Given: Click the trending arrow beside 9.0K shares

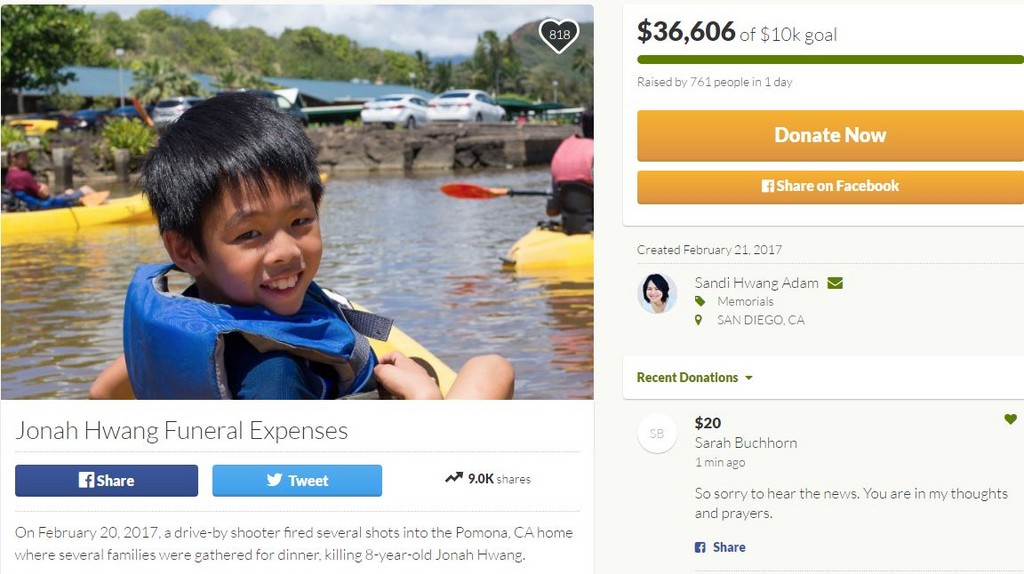Looking at the screenshot, I should 453,479.
